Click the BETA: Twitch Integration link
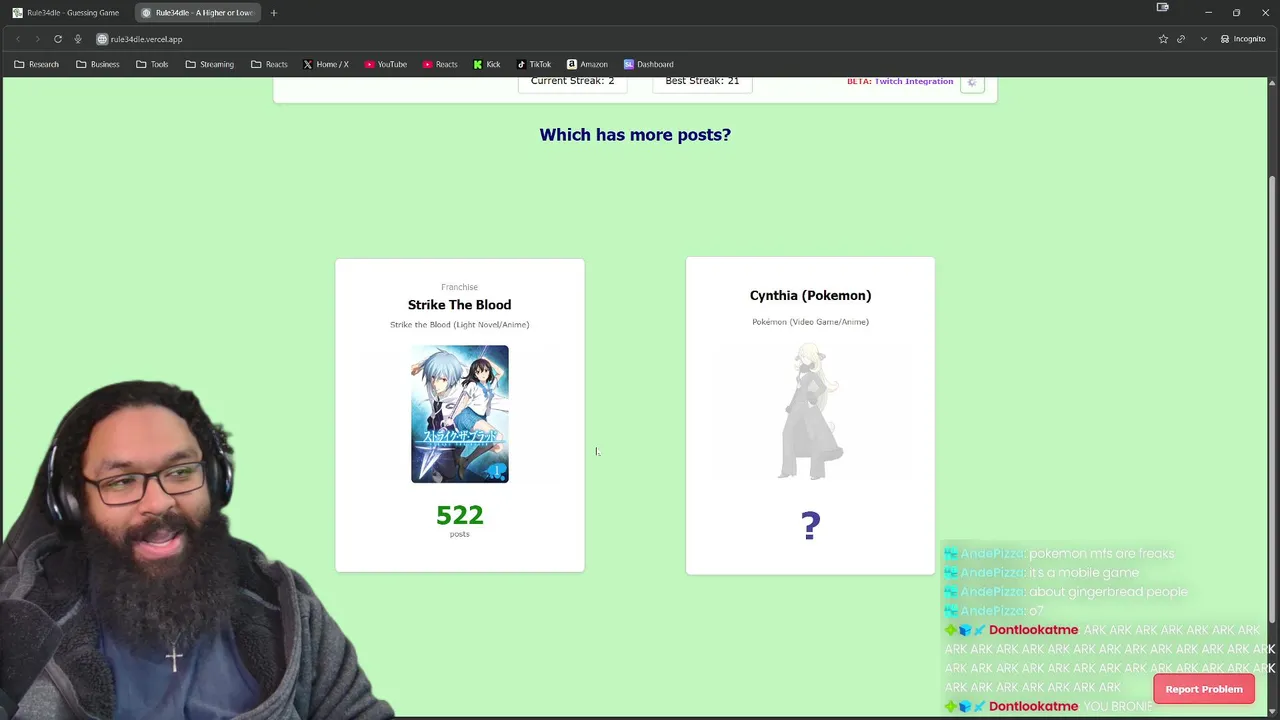 (x=900, y=81)
